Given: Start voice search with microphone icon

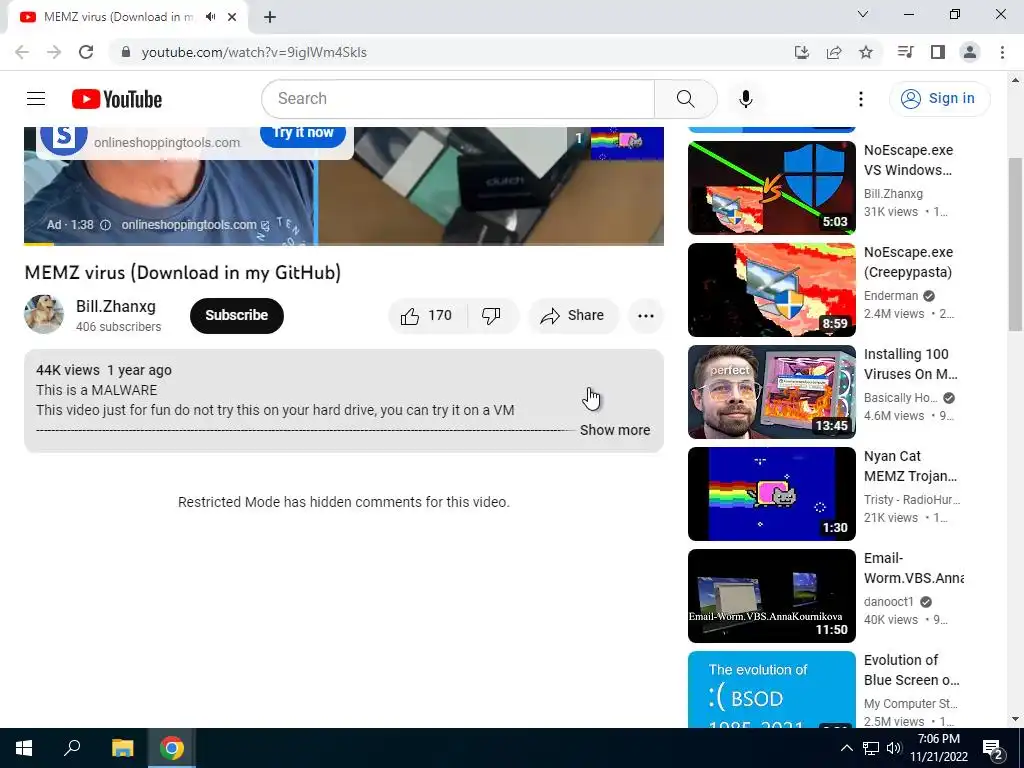Looking at the screenshot, I should [x=746, y=99].
